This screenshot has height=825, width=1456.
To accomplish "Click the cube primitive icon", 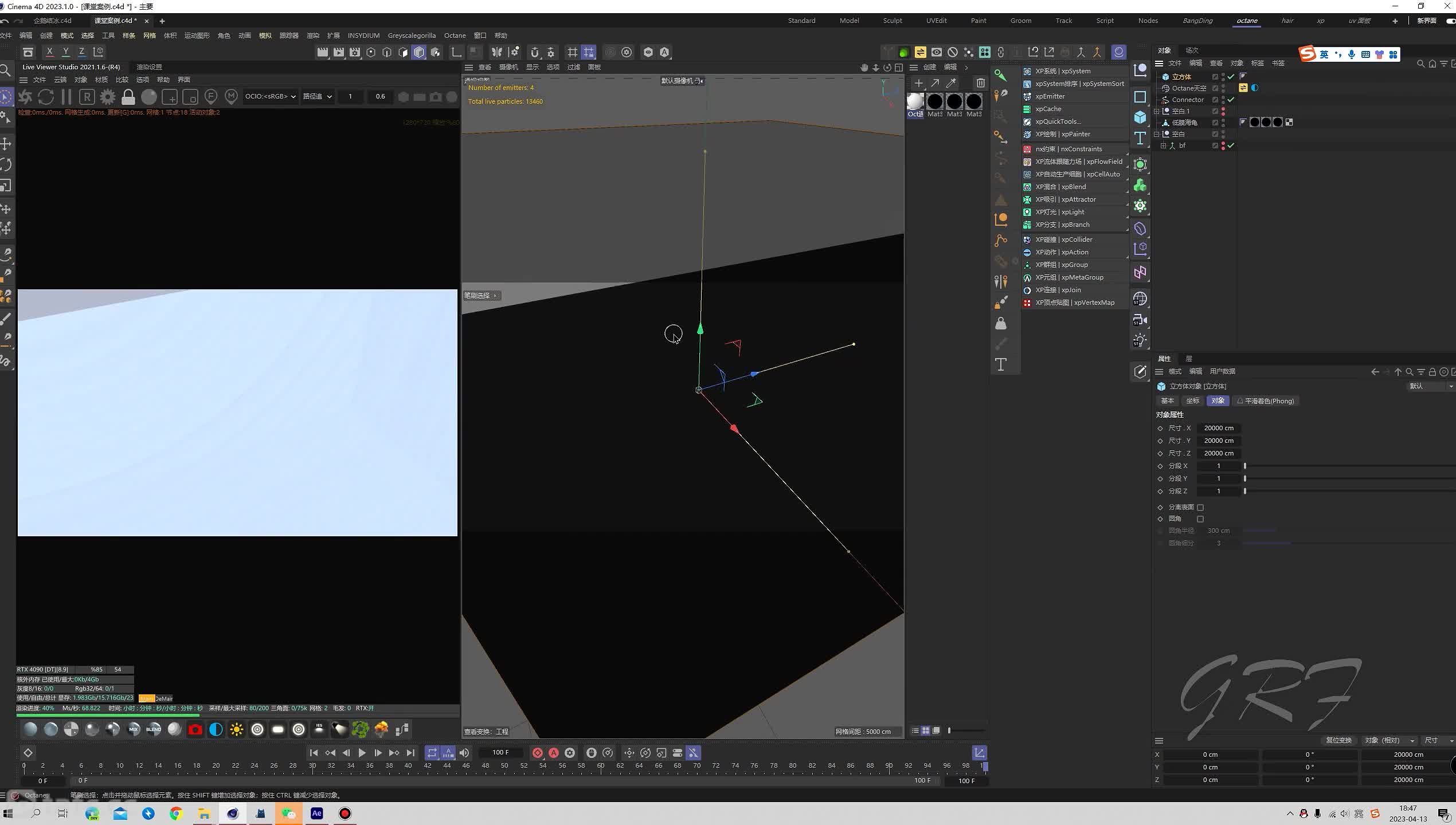I will point(1140,117).
